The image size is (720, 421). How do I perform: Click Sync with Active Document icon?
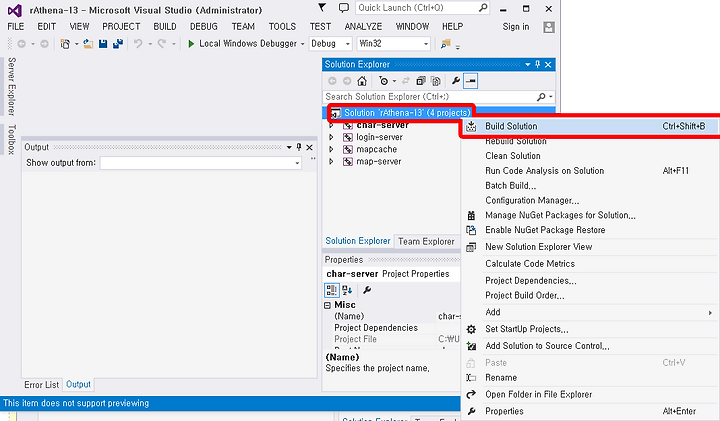[x=405, y=81]
